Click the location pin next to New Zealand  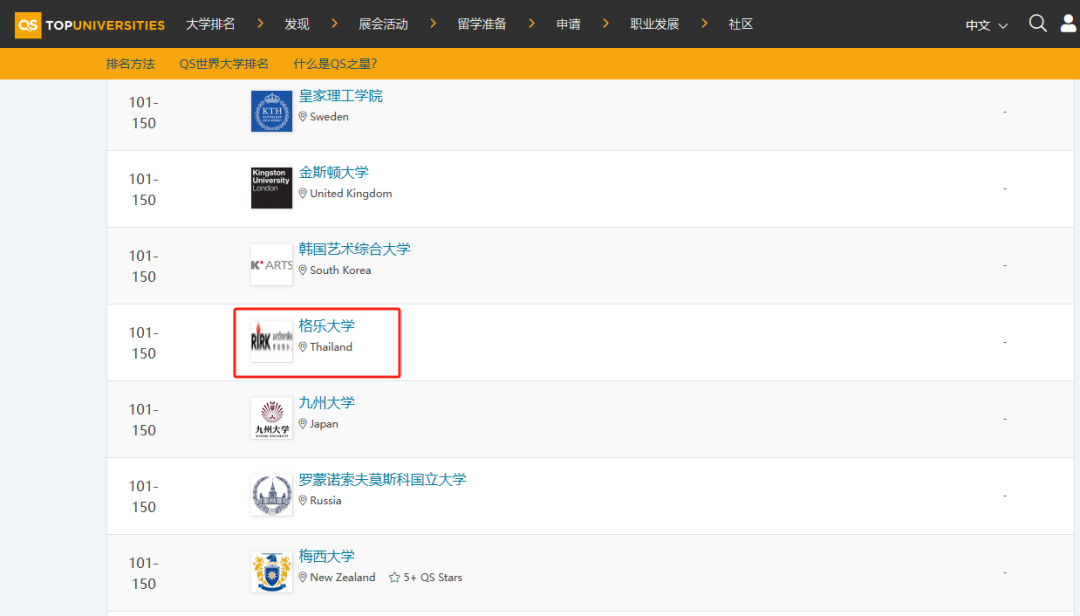[x=302, y=577]
